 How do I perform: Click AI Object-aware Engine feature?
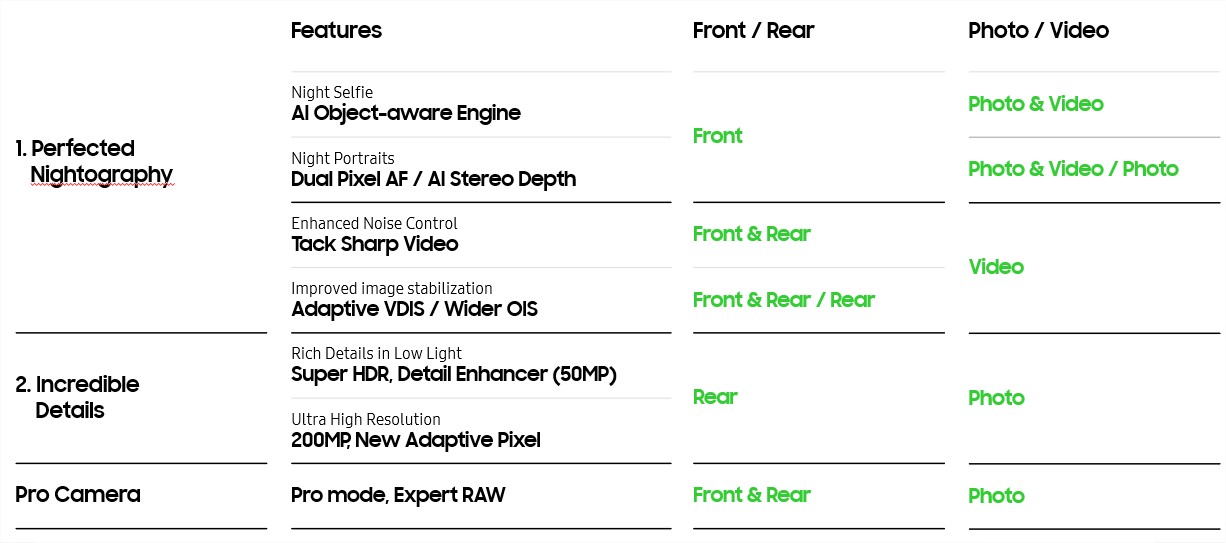pos(406,113)
